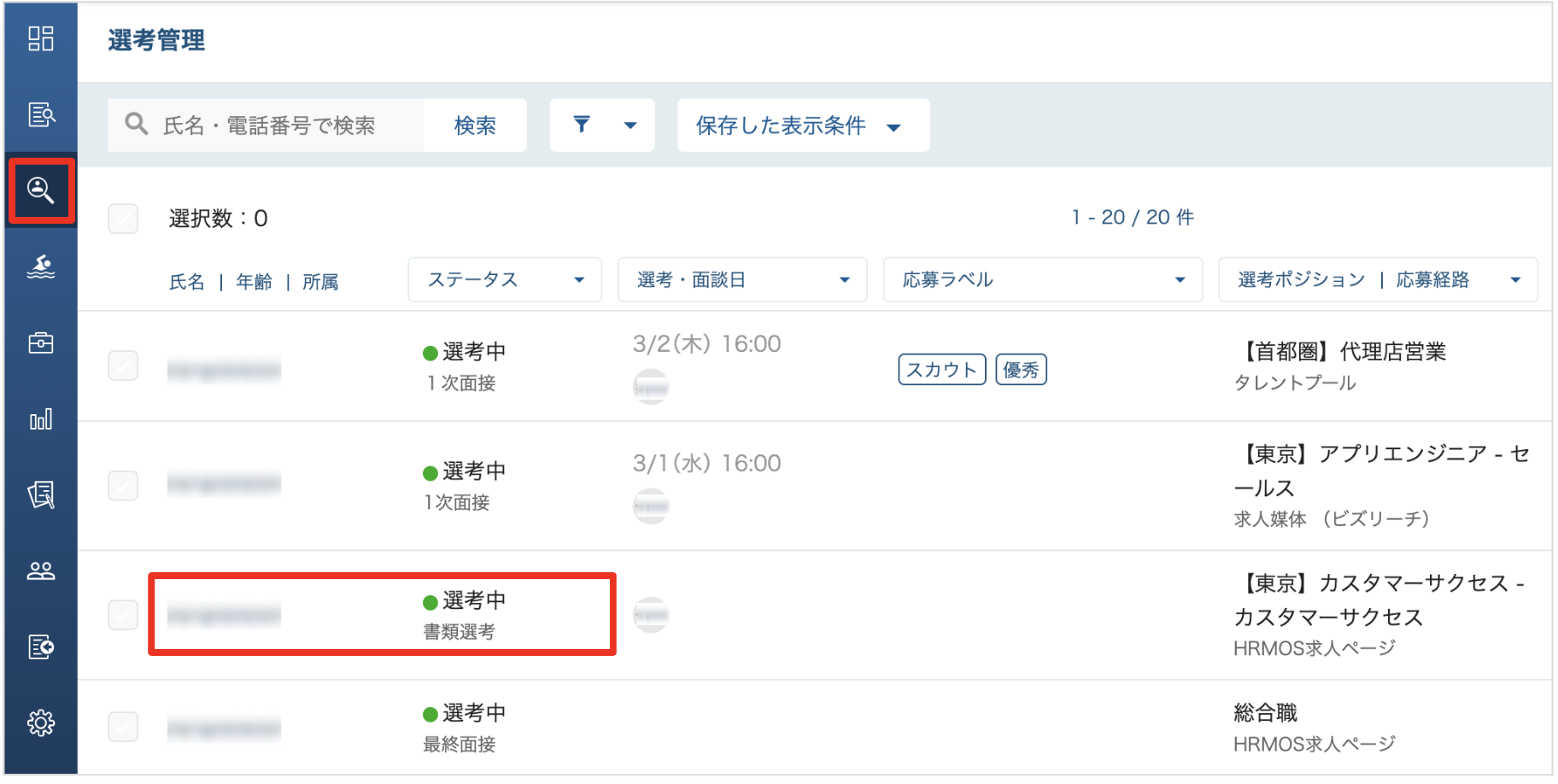The image size is (1558, 784).
Task: Open the briefcase jobs icon in sidebar
Action: (41, 343)
